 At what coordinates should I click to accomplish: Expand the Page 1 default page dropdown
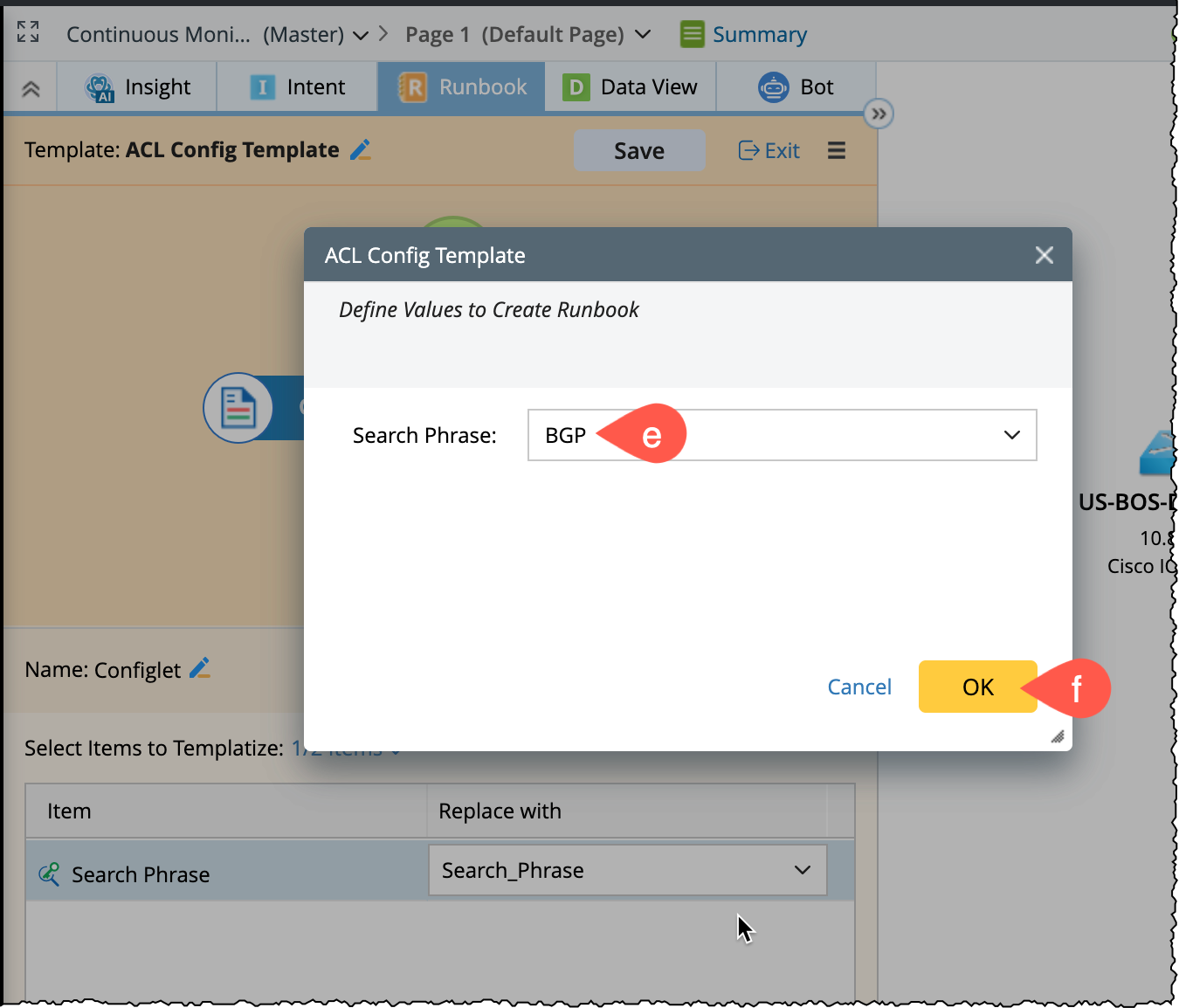[643, 35]
